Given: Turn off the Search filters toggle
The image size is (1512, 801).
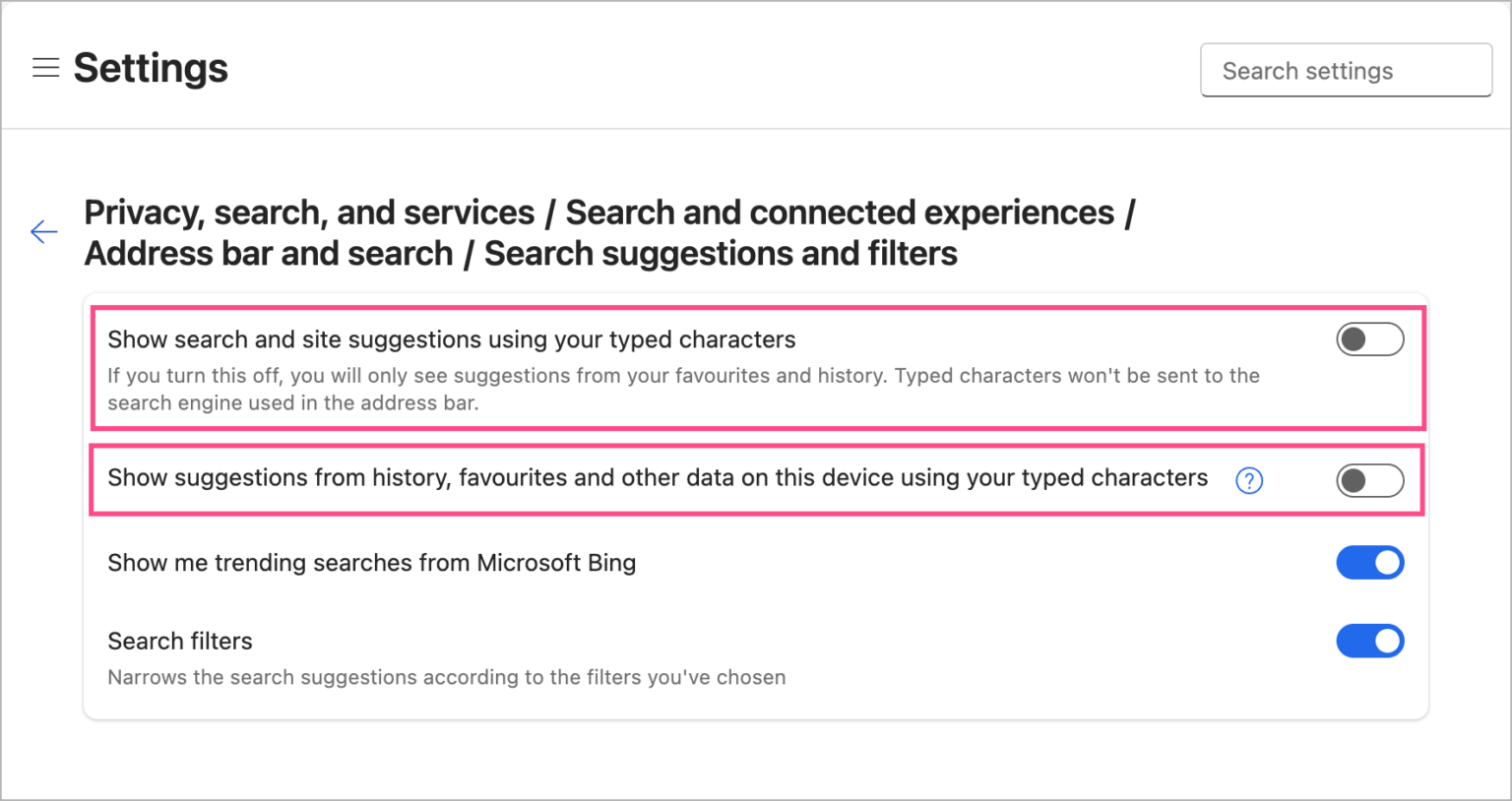Looking at the screenshot, I should point(1369,641).
